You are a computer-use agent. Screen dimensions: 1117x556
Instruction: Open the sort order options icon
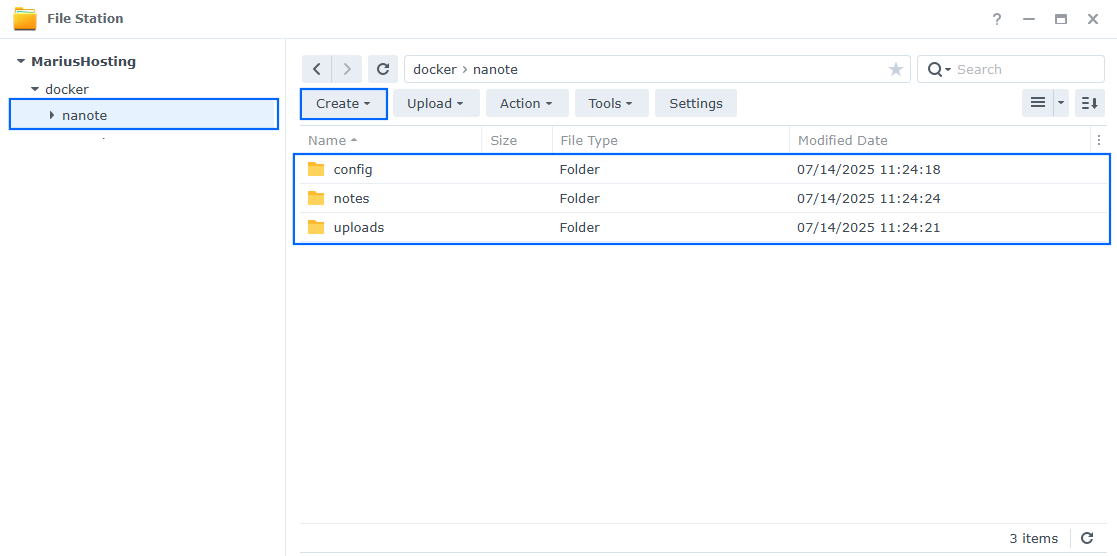pos(1090,103)
